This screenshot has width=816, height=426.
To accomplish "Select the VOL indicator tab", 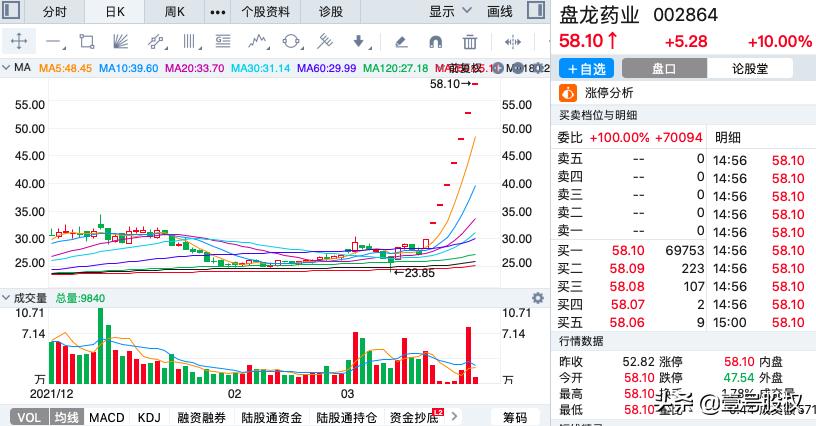I will point(29,417).
